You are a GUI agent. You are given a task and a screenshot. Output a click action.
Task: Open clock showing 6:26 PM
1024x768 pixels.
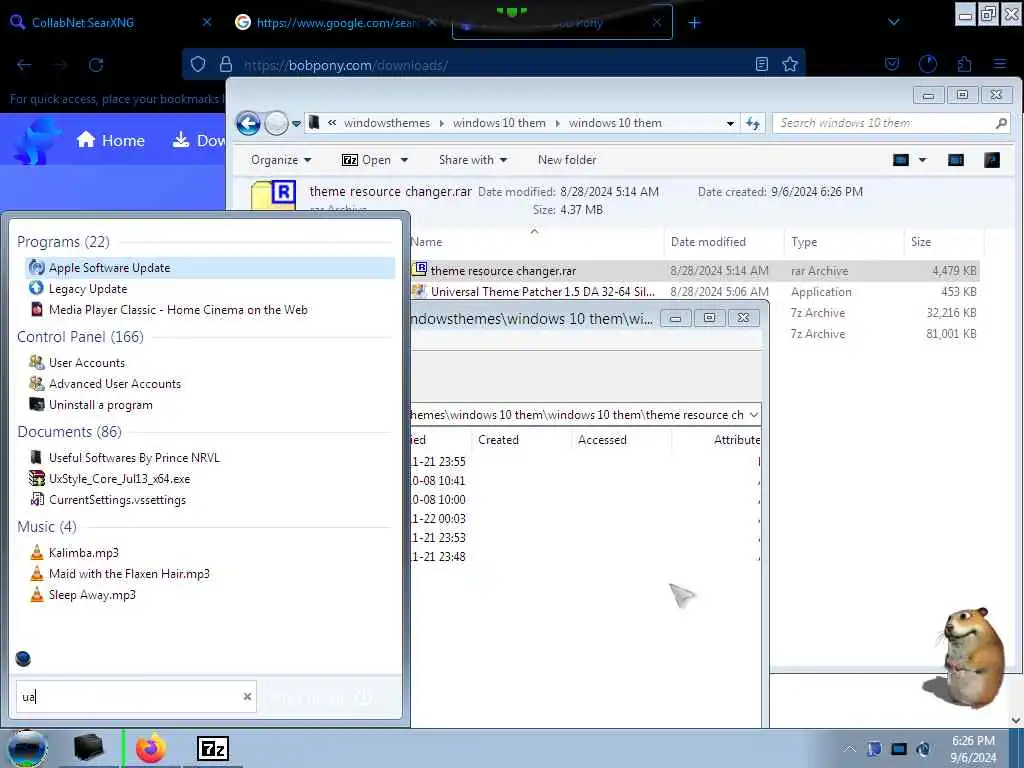pyautogui.click(x=973, y=748)
